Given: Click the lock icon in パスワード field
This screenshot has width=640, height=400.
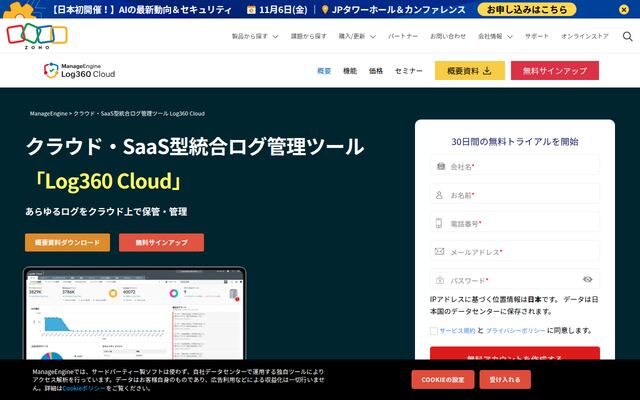Looking at the screenshot, I should click(x=440, y=280).
